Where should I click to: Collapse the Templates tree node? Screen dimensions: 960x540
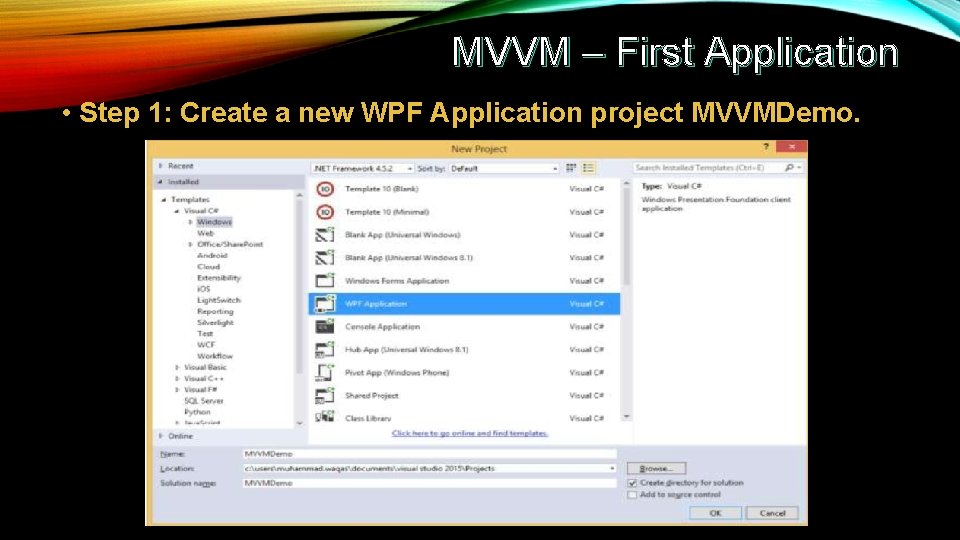pyautogui.click(x=163, y=200)
